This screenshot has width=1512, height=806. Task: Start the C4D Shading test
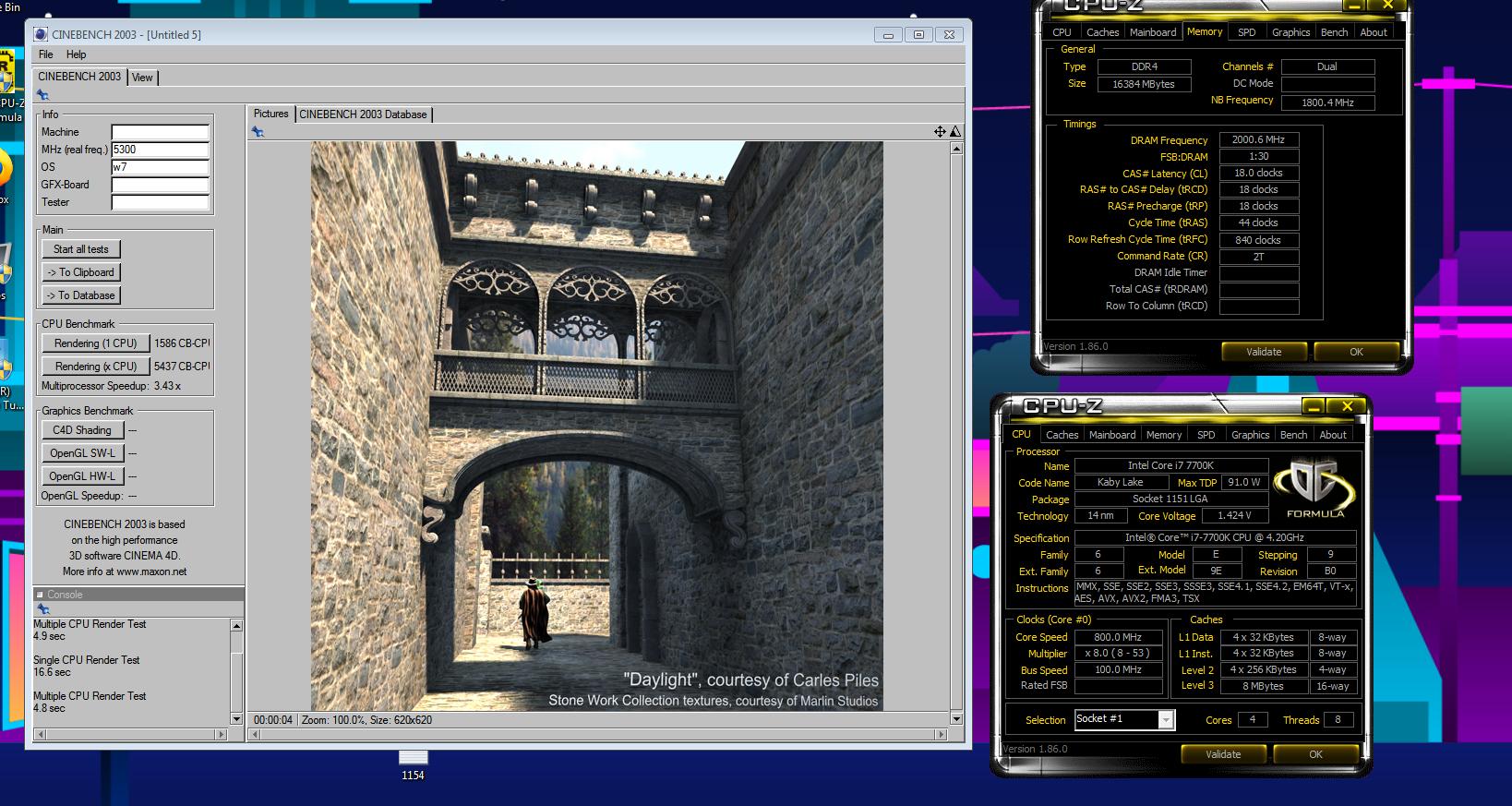pyautogui.click(x=81, y=430)
